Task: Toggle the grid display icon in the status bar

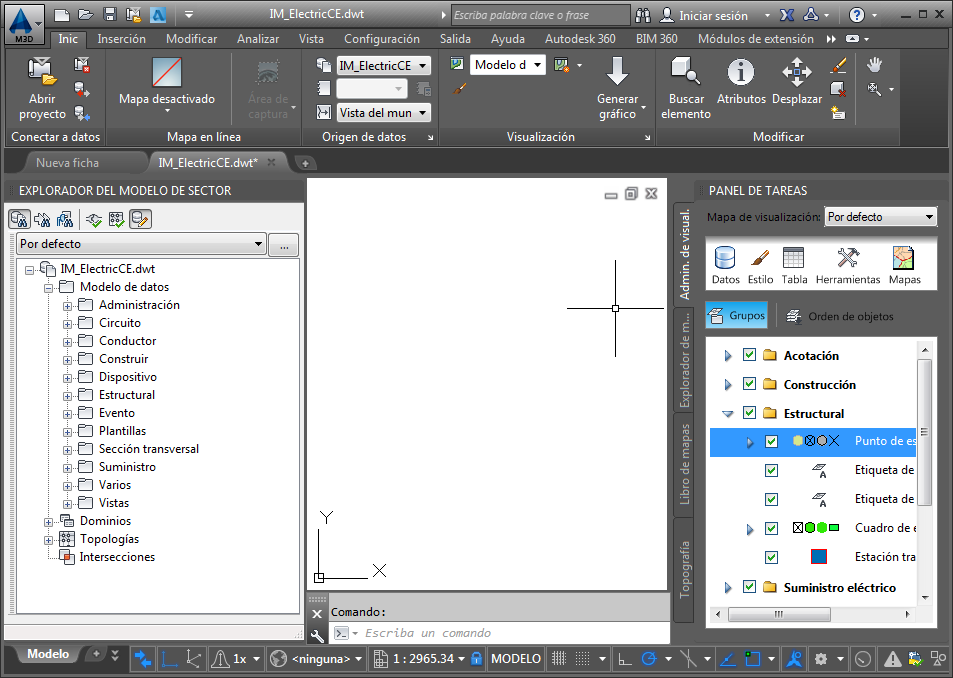Action: pyautogui.click(x=559, y=659)
